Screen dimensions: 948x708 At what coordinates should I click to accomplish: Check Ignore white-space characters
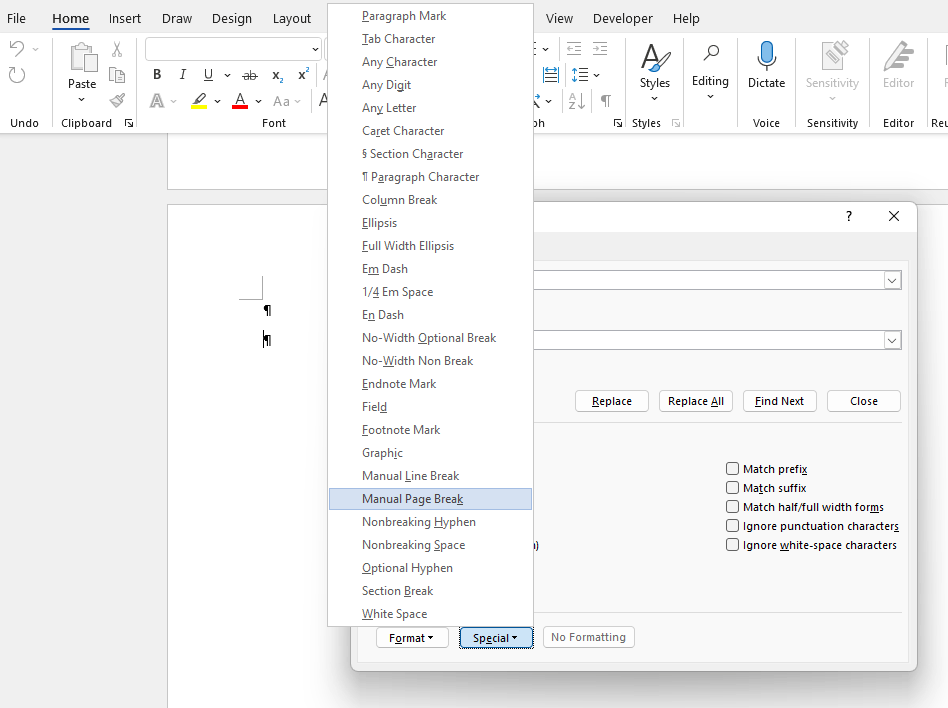click(x=731, y=545)
